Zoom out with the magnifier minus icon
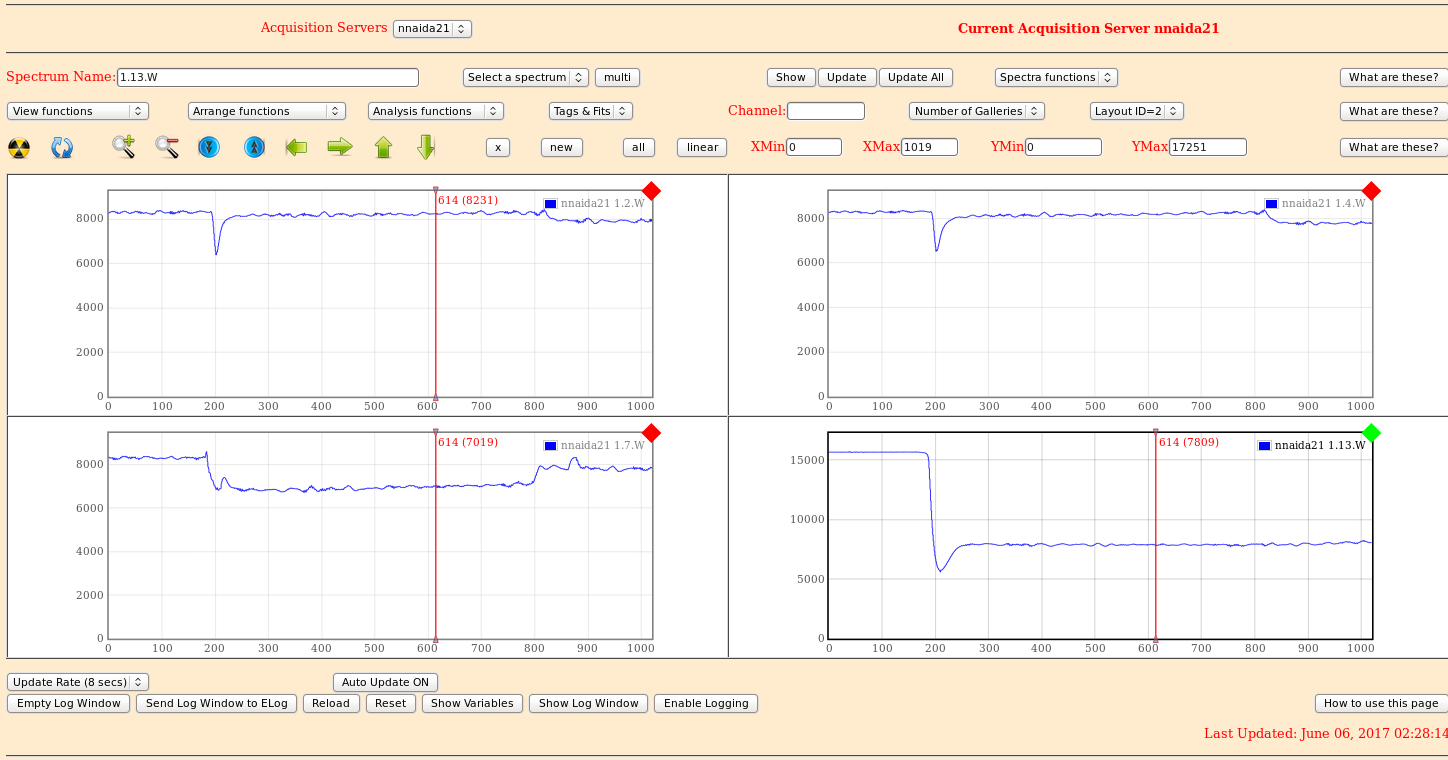The height and width of the screenshot is (760, 1448). 167,147
